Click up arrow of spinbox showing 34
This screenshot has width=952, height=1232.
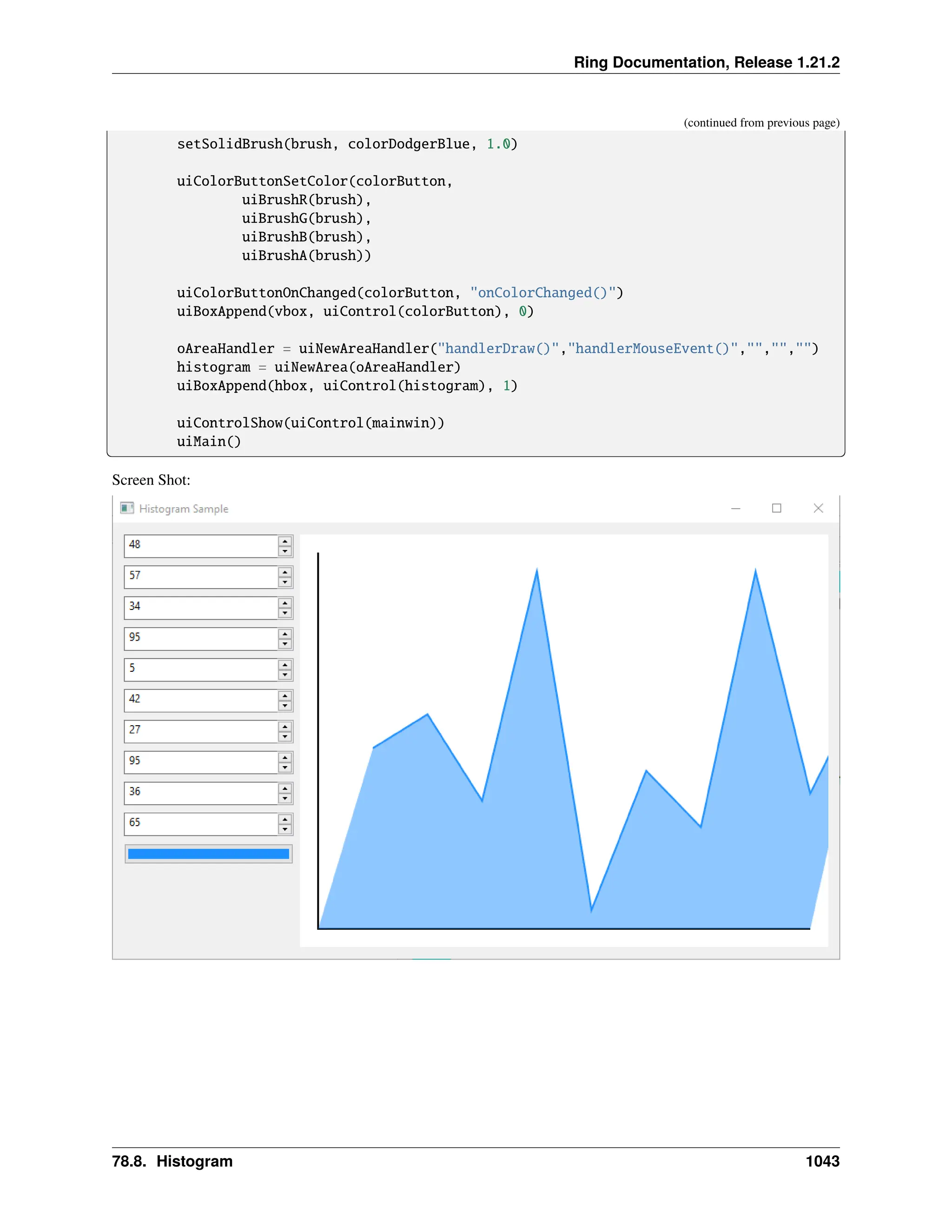[x=285, y=603]
